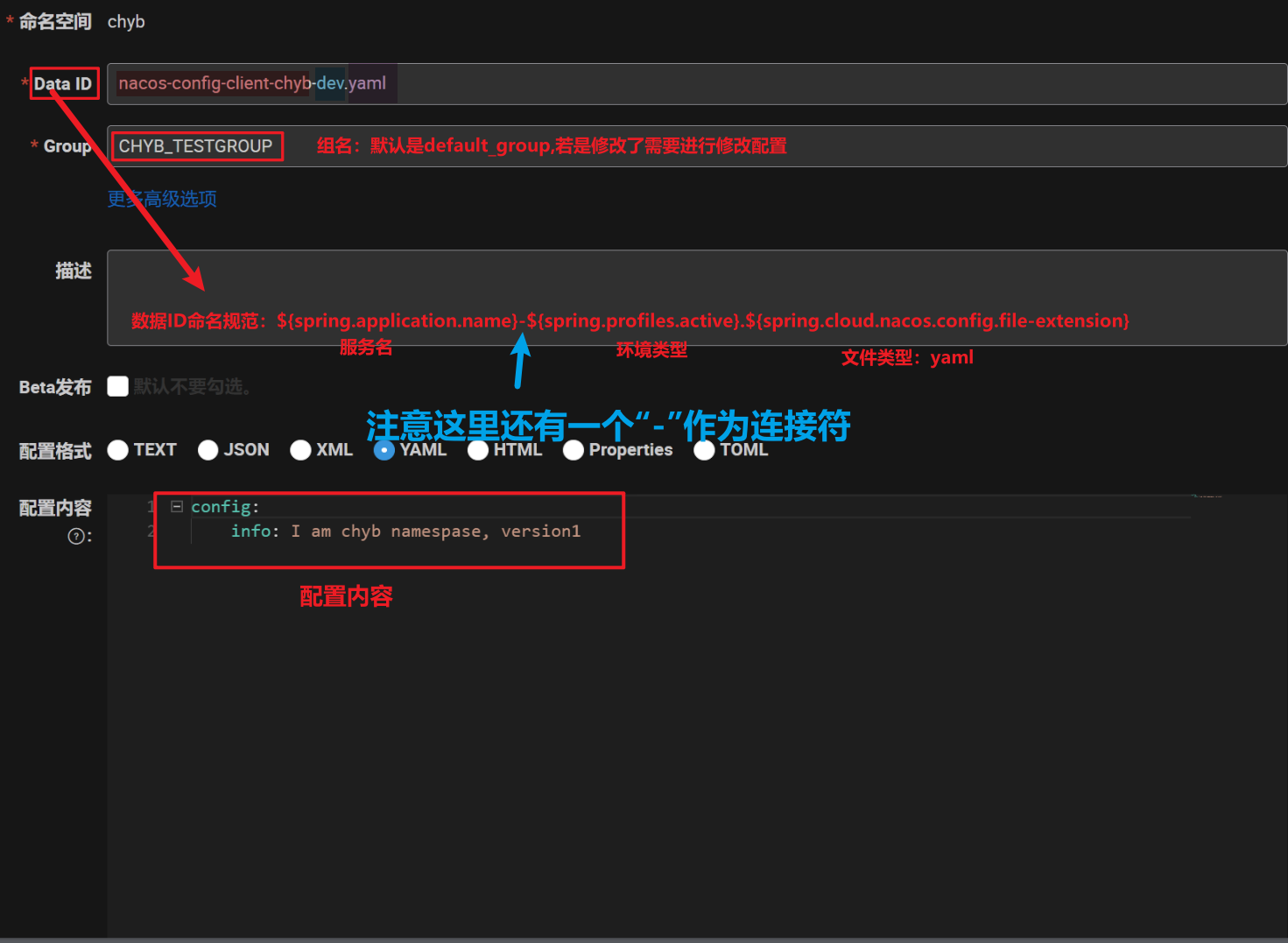Viewport: 1288px width, 943px height.
Task: Click the editor minimap on the right
Action: [x=1207, y=496]
